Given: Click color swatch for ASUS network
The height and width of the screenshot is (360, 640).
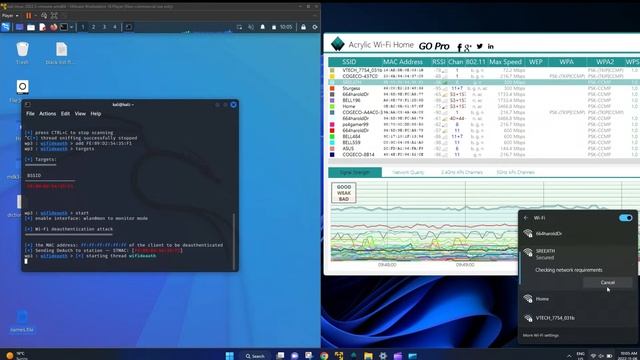Looking at the screenshot, I should coord(332,149).
